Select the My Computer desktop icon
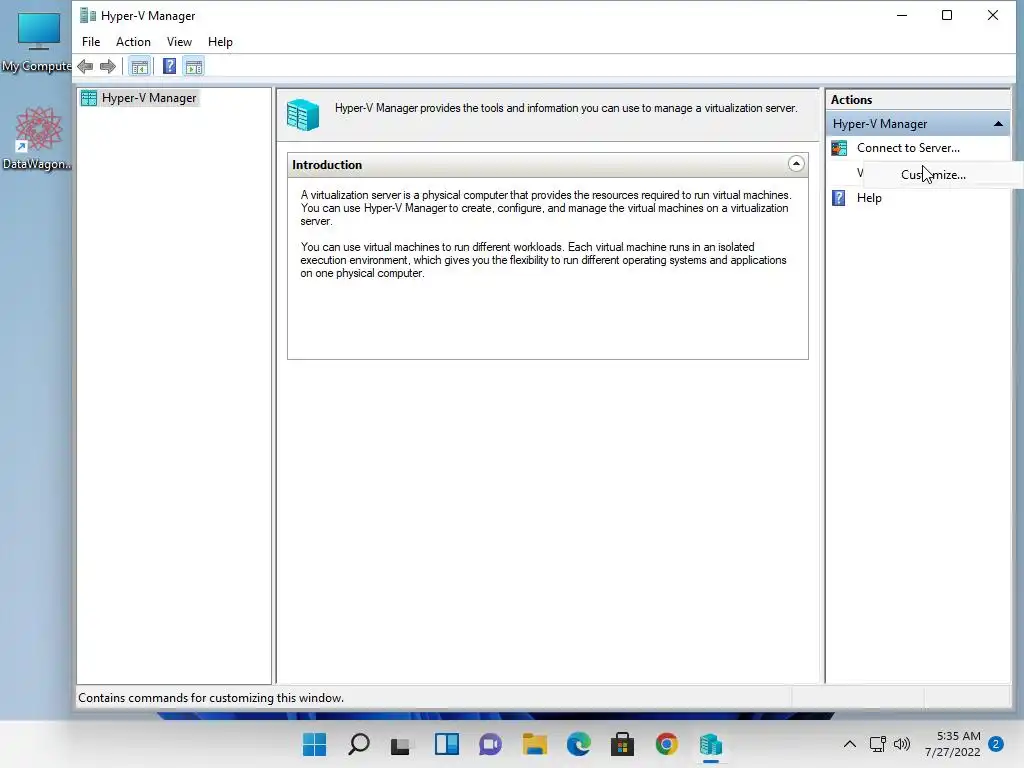 point(37,42)
